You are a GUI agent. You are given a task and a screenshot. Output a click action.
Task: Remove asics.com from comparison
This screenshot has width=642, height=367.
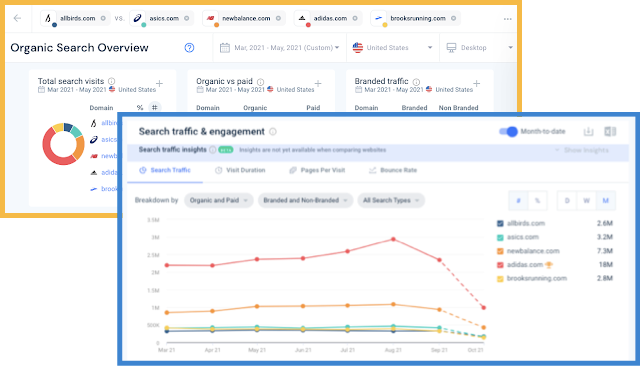pos(187,18)
